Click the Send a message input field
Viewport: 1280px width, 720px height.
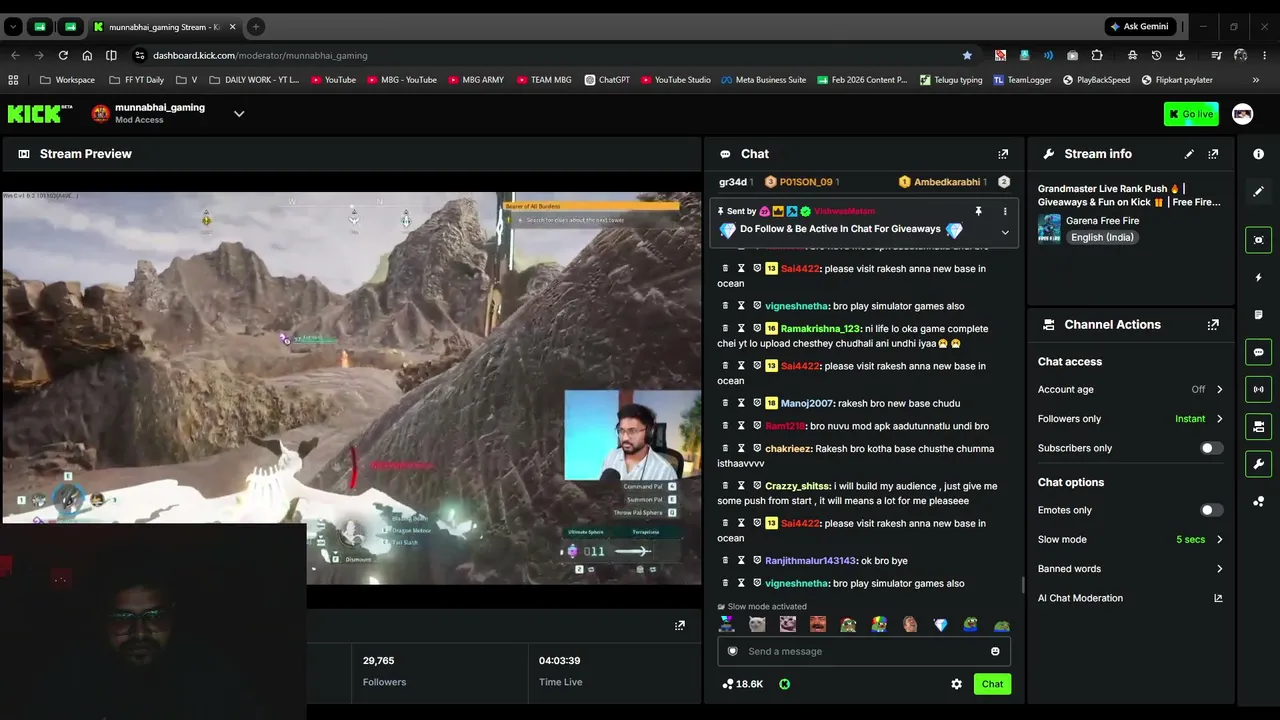[x=864, y=651]
